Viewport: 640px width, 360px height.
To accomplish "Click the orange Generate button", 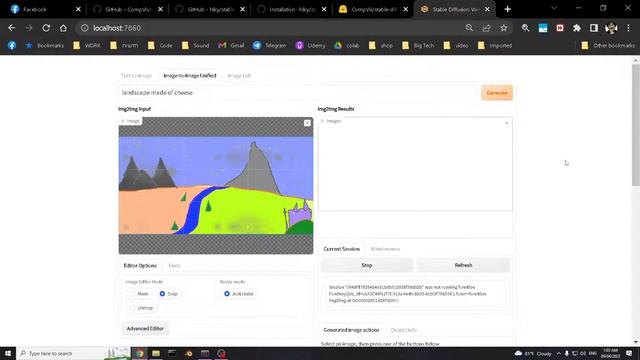I will (497, 93).
